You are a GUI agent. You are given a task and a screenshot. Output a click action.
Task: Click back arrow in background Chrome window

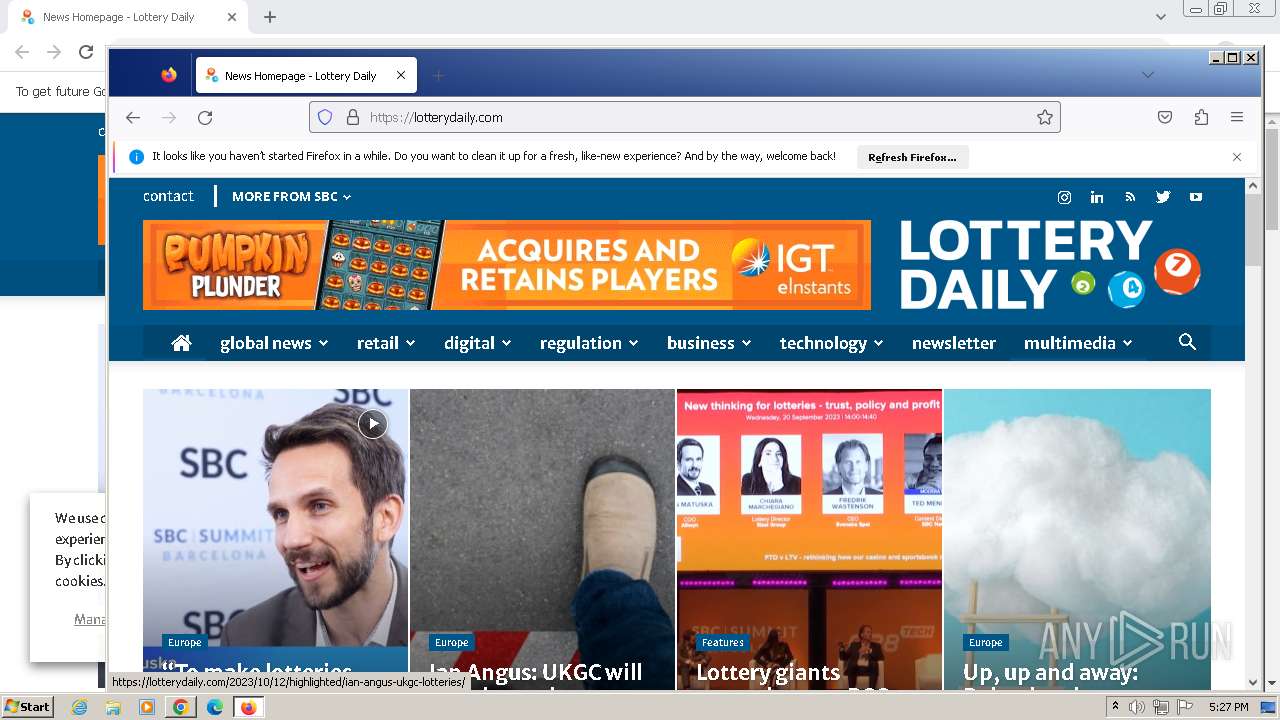[x=22, y=52]
